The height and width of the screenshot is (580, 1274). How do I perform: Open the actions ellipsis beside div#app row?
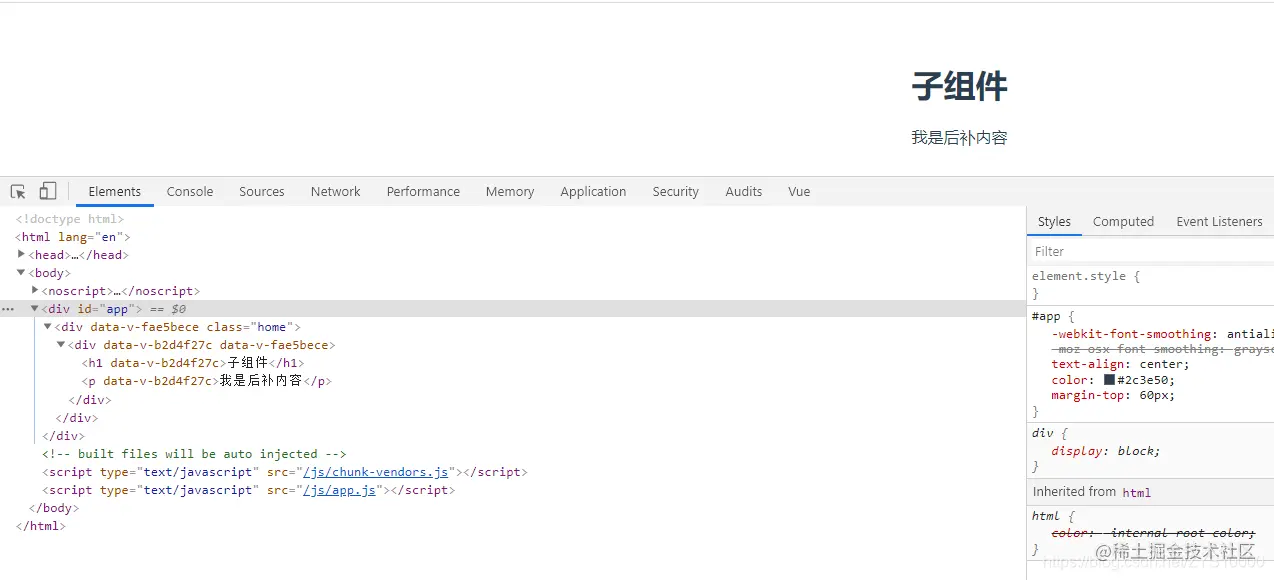8,309
